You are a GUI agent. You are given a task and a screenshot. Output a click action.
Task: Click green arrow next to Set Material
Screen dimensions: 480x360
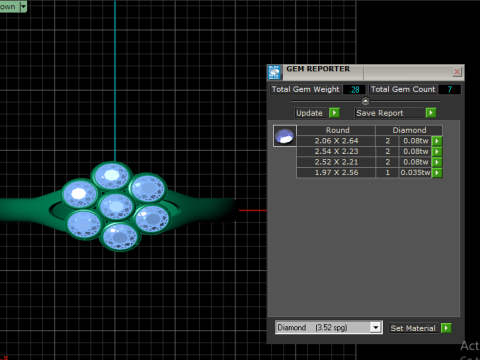[x=446, y=328]
